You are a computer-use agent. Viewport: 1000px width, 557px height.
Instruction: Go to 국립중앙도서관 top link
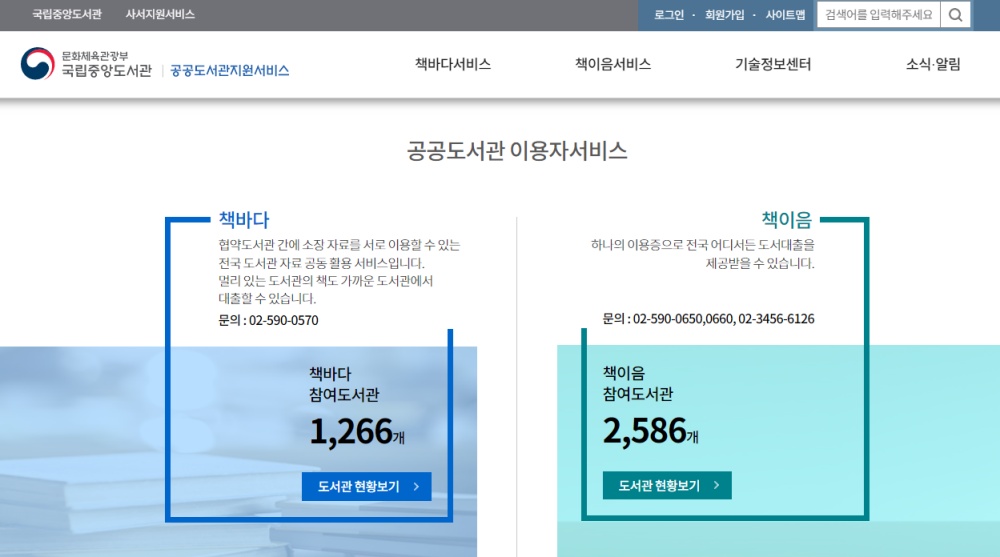[67, 14]
